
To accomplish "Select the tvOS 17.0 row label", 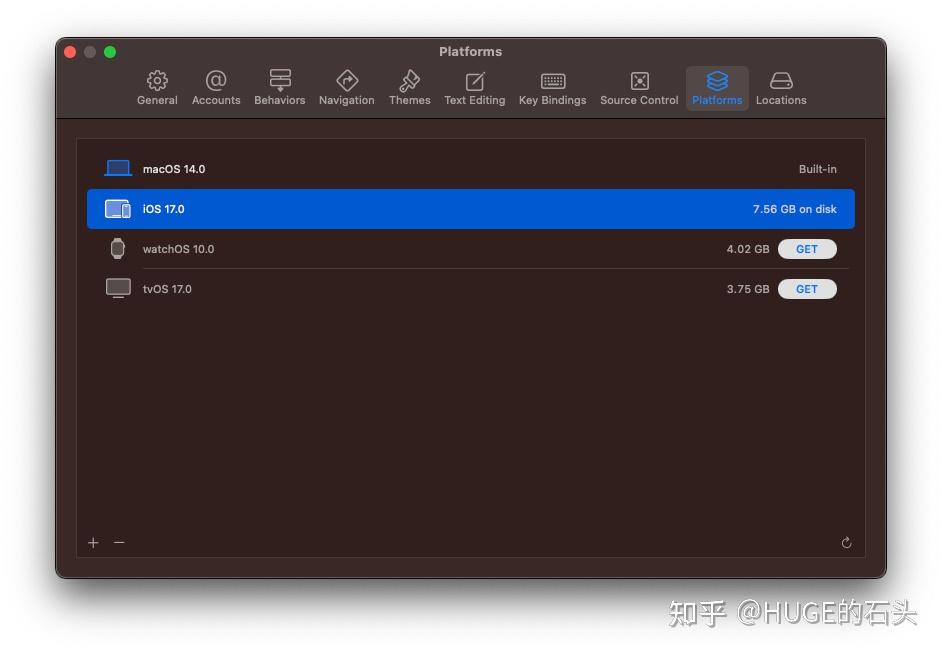I will click(167, 289).
